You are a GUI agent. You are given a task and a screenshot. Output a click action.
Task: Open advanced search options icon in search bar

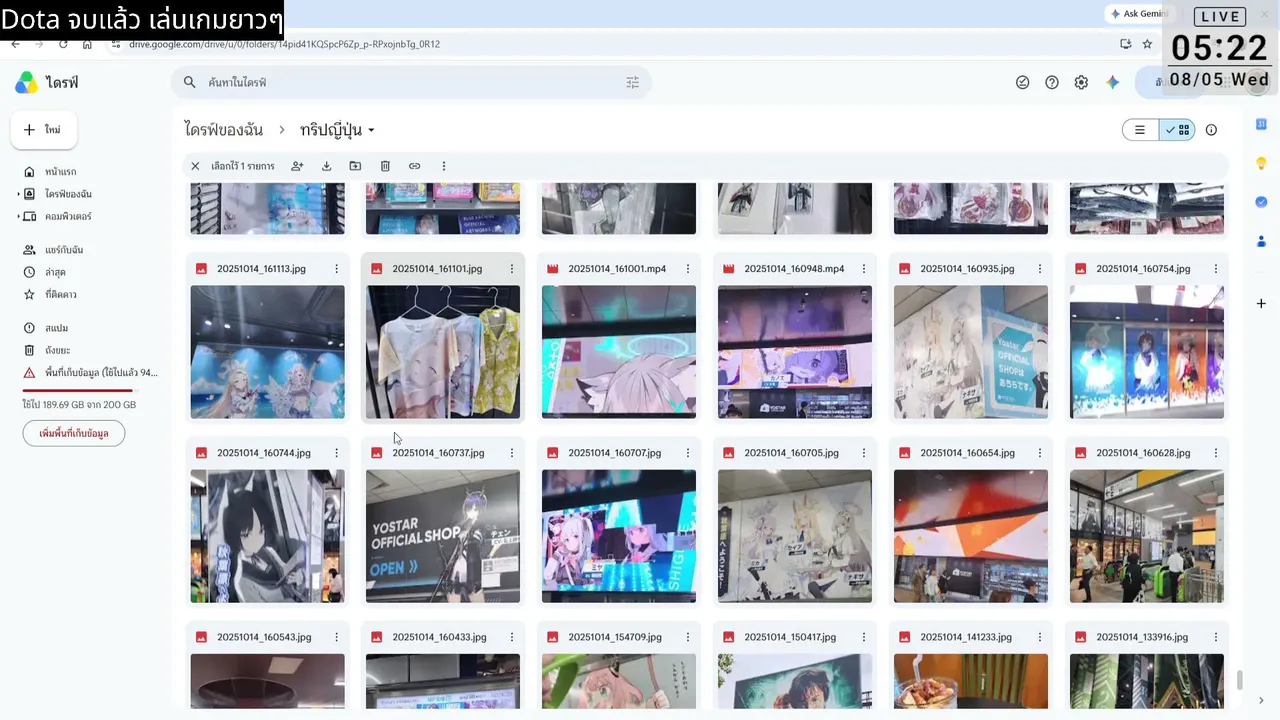(632, 83)
